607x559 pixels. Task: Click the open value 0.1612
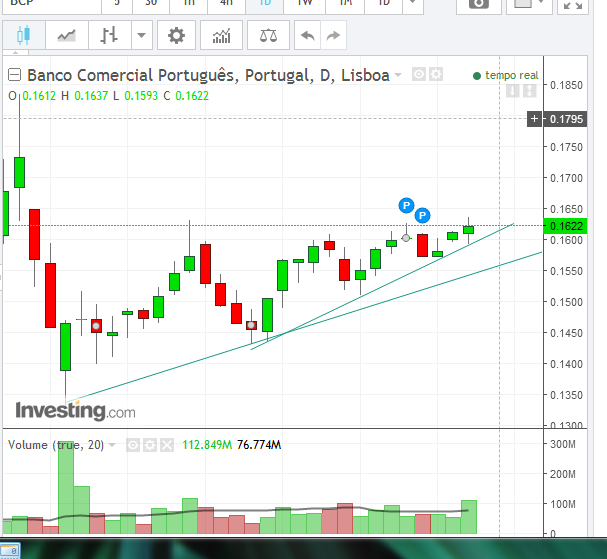pyautogui.click(x=39, y=96)
